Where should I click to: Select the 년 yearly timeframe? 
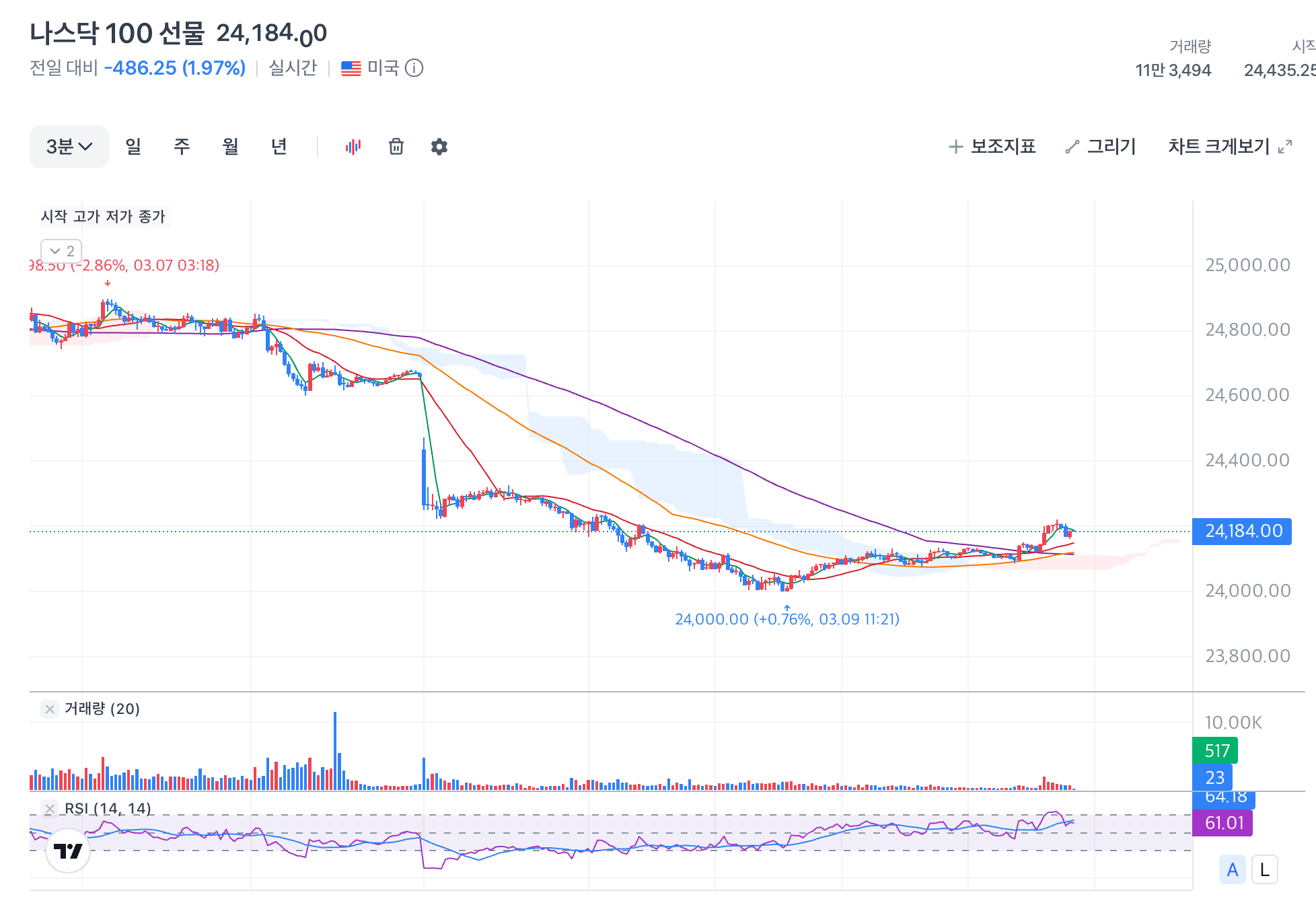279,147
